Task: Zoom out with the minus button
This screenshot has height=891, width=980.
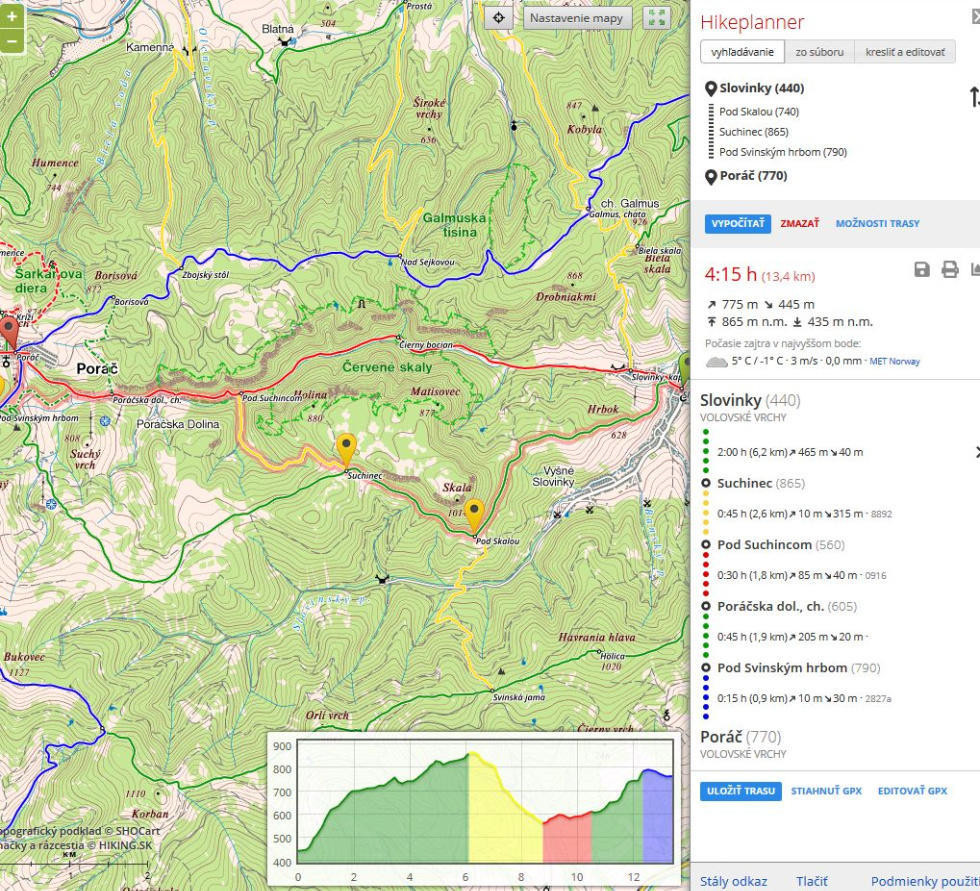Action: [12, 42]
